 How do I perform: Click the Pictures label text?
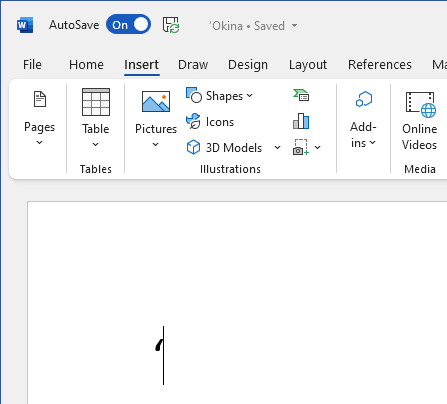coord(156,129)
